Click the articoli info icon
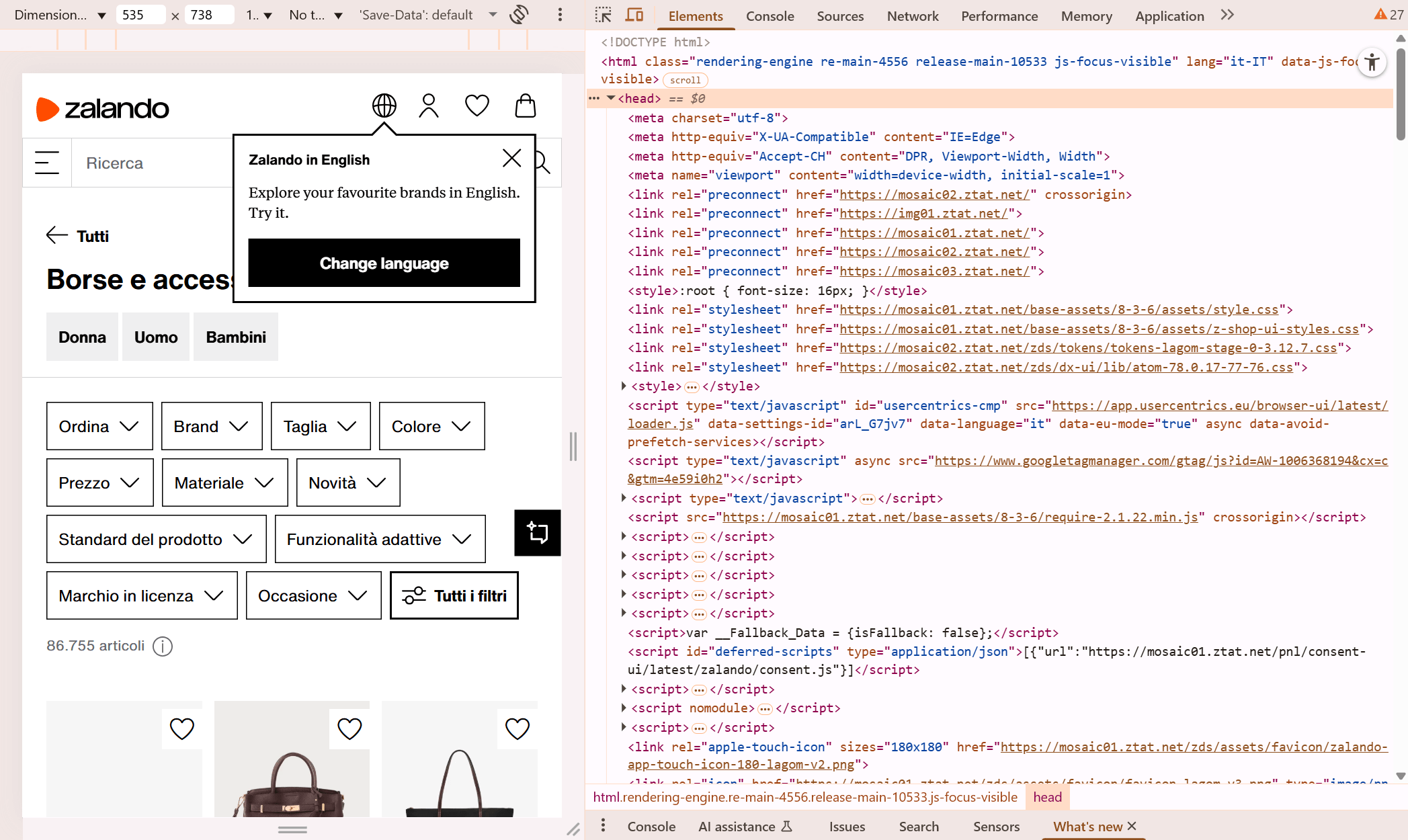This screenshot has width=1408, height=840. [163, 646]
